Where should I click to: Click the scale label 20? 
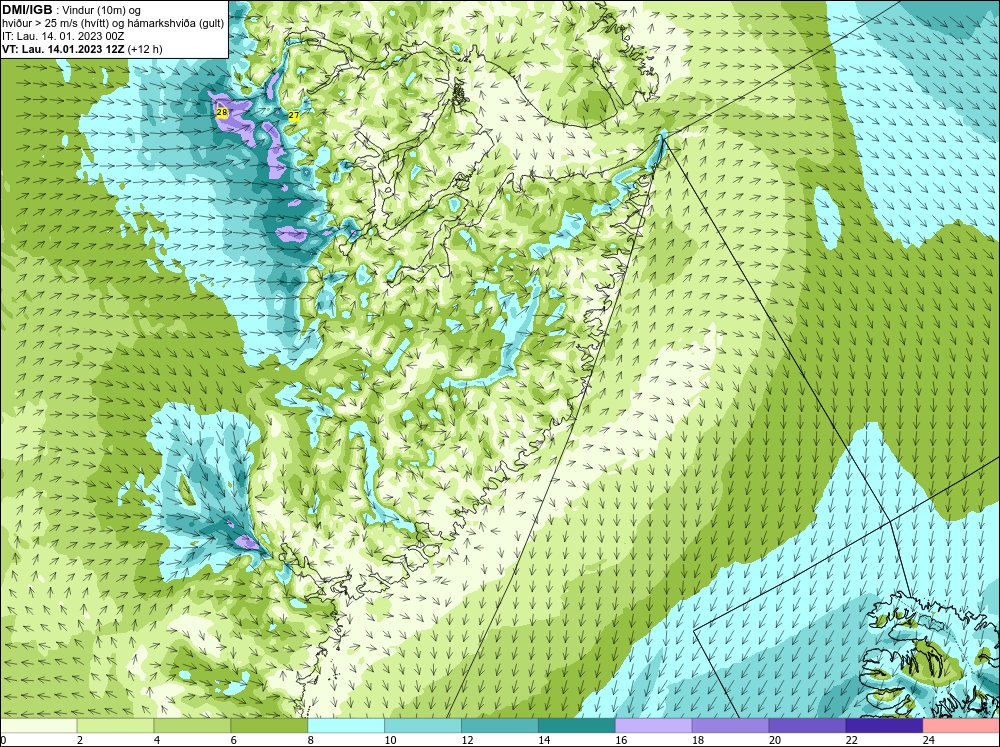coord(775,740)
